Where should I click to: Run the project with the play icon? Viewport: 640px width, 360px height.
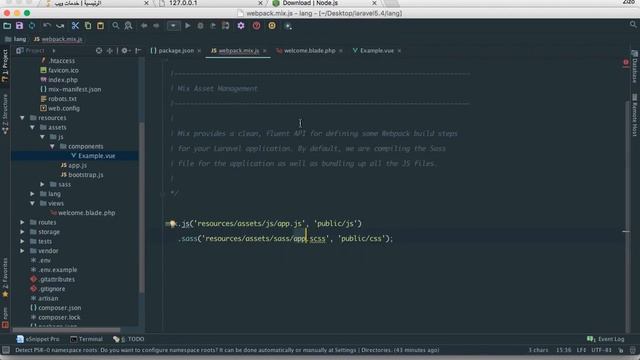click(x=188, y=26)
